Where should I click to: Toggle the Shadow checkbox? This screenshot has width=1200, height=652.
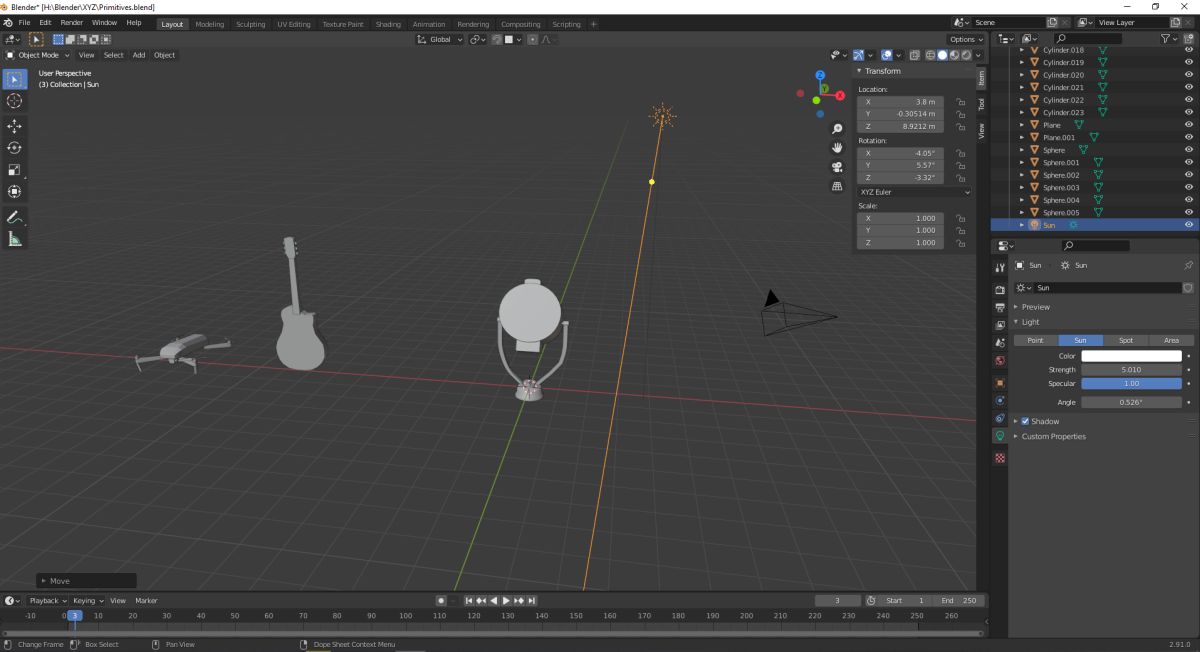tap(1025, 421)
